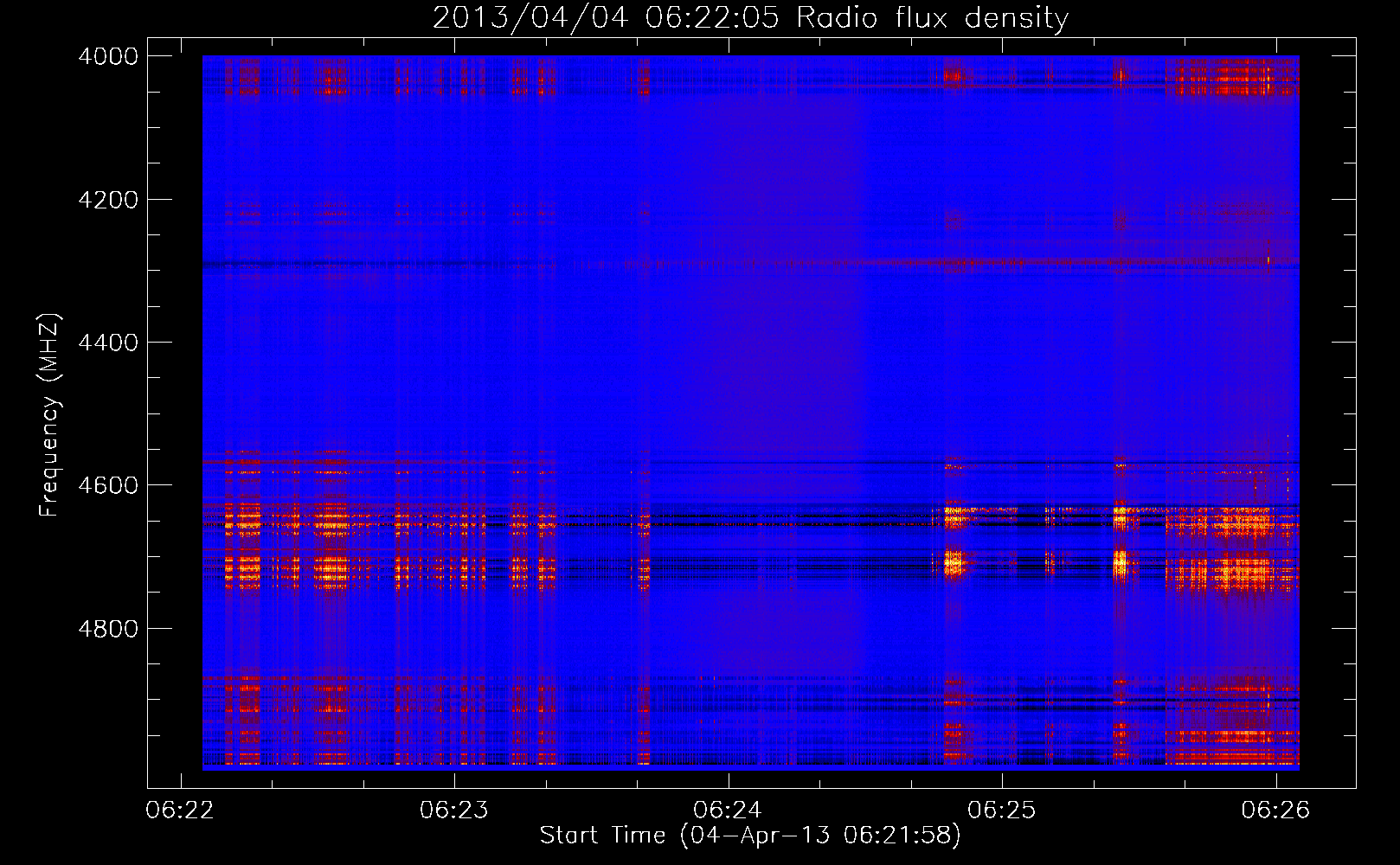The width and height of the screenshot is (1400, 865).
Task: Click the 4200 frequency axis label
Action: (x=108, y=199)
